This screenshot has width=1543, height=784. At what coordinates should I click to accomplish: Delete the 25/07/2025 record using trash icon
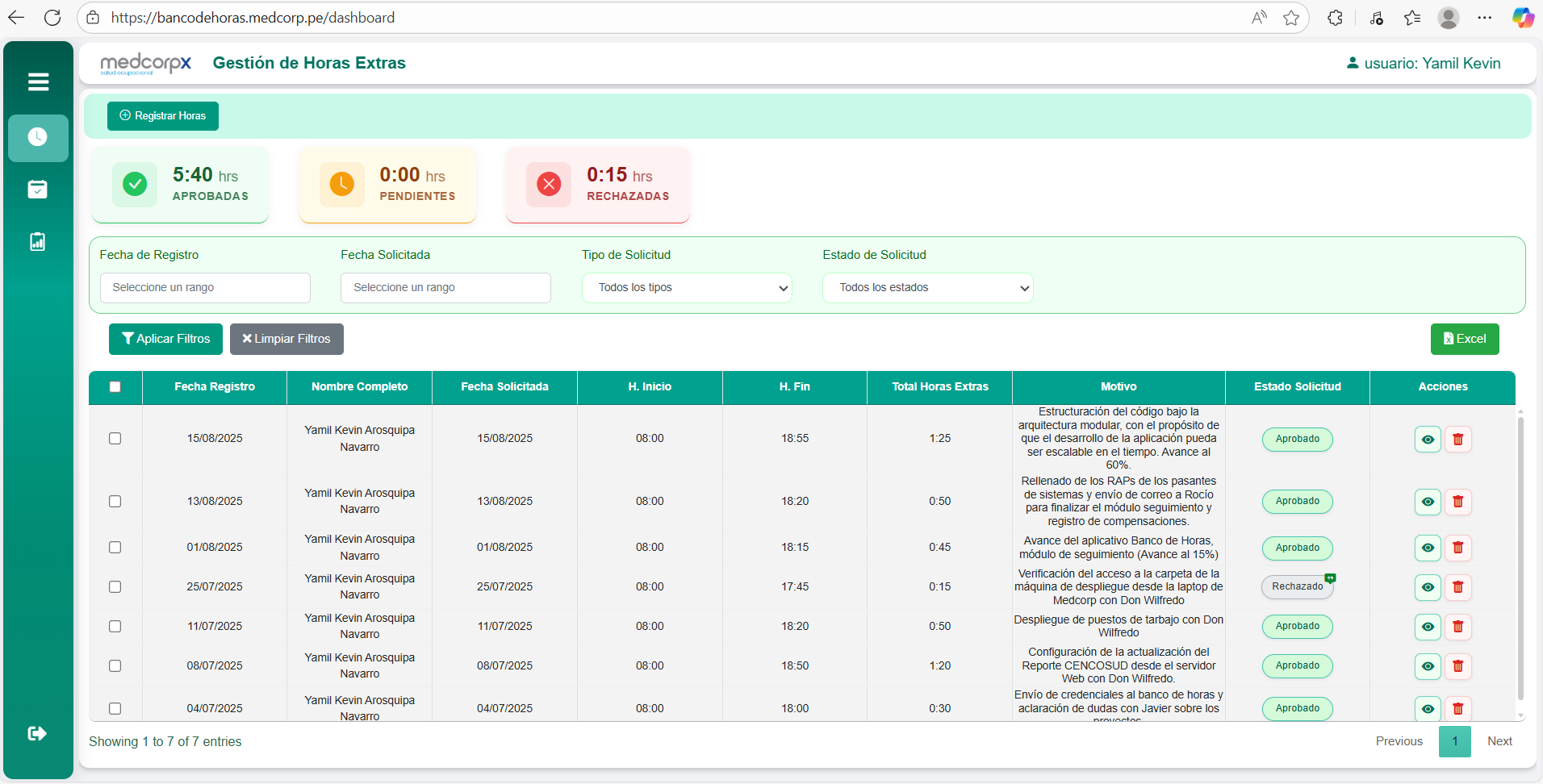[x=1457, y=587]
